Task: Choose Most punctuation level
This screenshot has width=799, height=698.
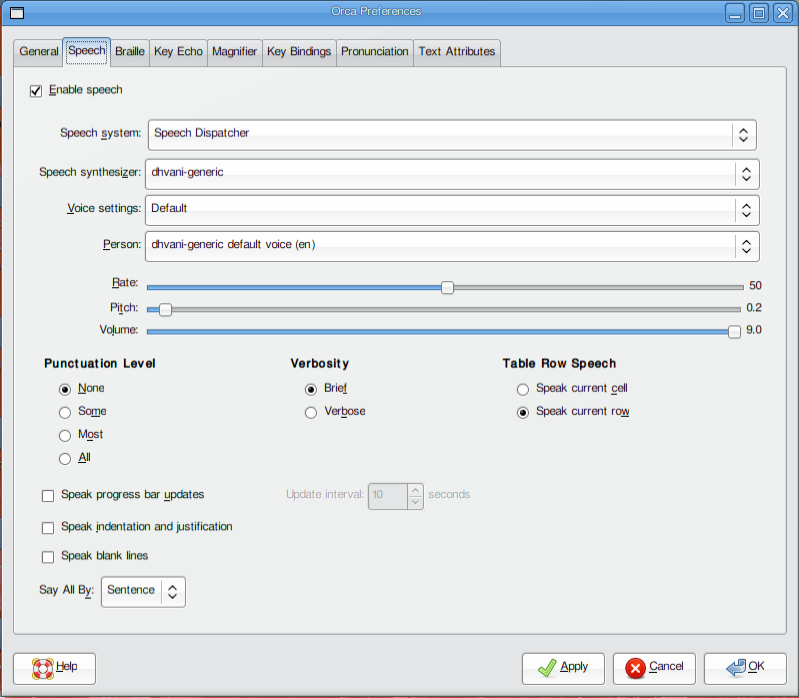Action: point(65,436)
